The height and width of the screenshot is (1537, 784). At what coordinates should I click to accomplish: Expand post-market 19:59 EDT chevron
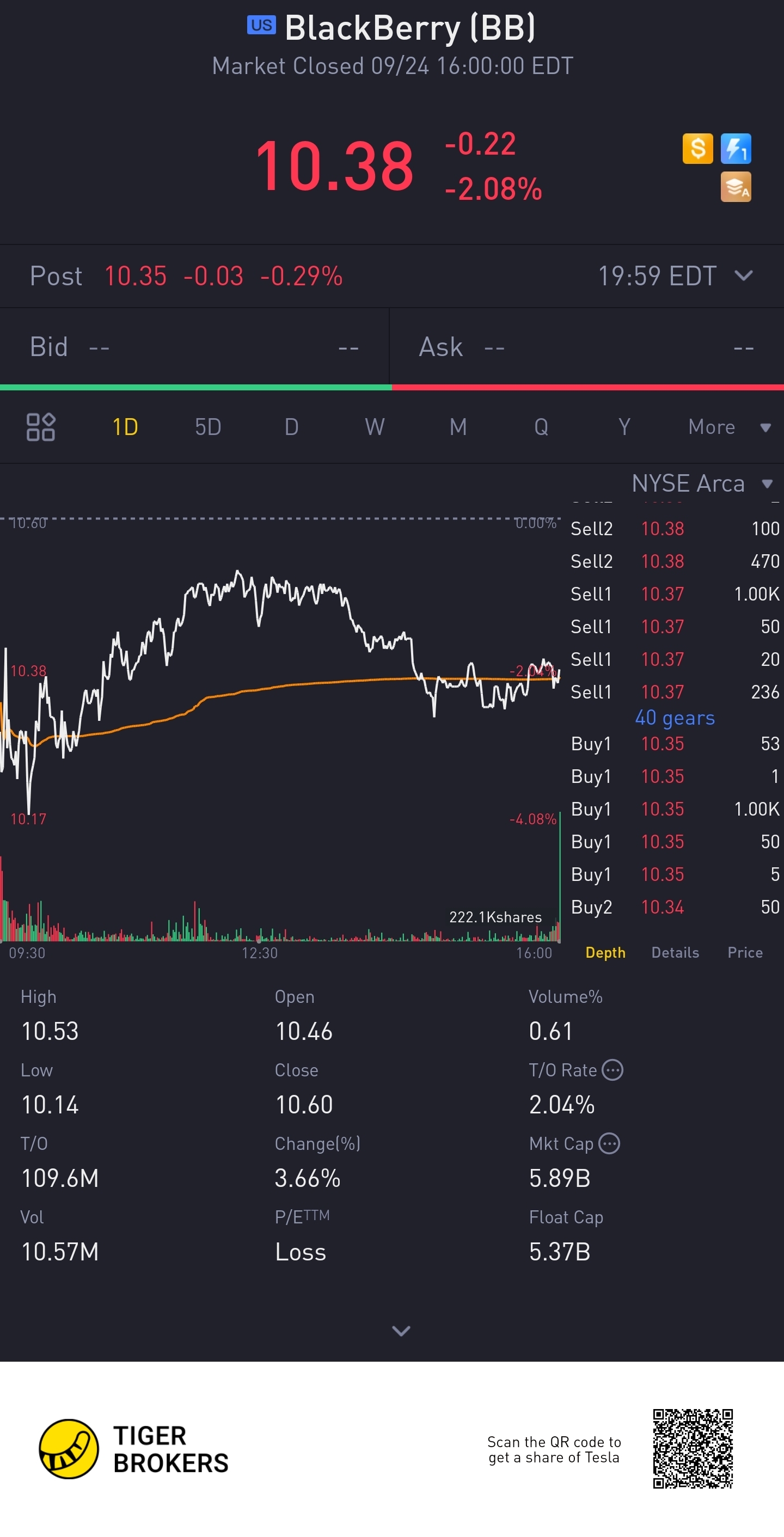(x=743, y=275)
